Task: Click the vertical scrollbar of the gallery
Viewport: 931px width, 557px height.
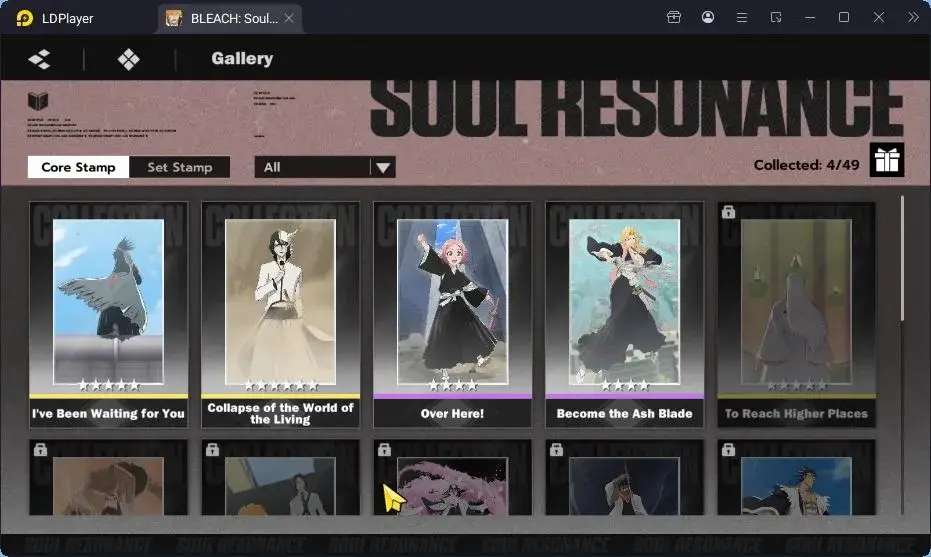Action: tap(902, 258)
